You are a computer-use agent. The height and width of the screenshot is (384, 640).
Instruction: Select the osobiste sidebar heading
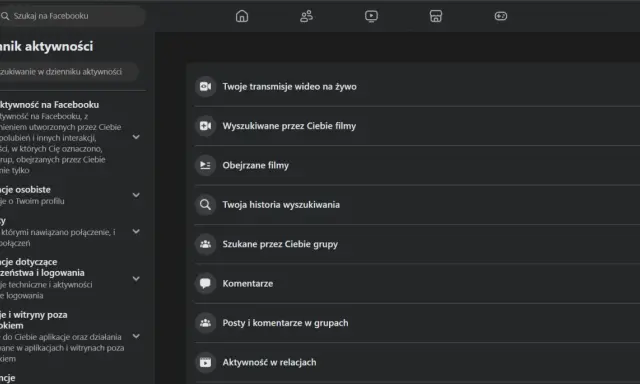click(25, 190)
